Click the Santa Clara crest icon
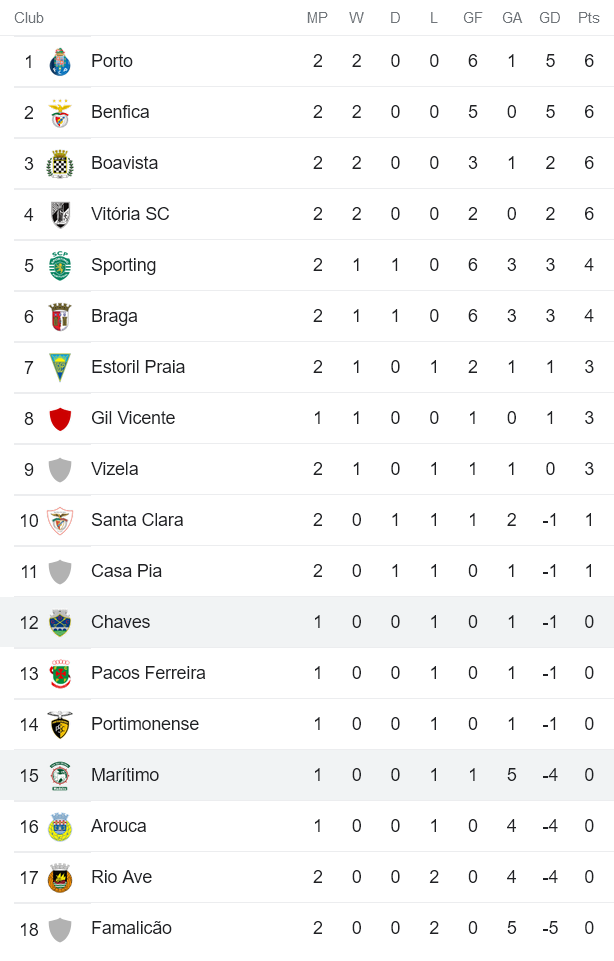This screenshot has width=614, height=961. [x=60, y=520]
